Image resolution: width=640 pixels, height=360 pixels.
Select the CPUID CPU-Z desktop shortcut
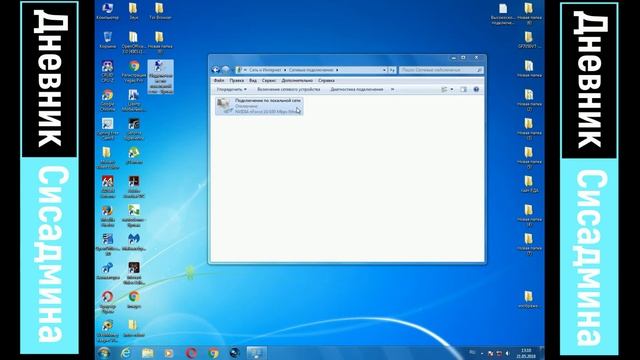(108, 71)
